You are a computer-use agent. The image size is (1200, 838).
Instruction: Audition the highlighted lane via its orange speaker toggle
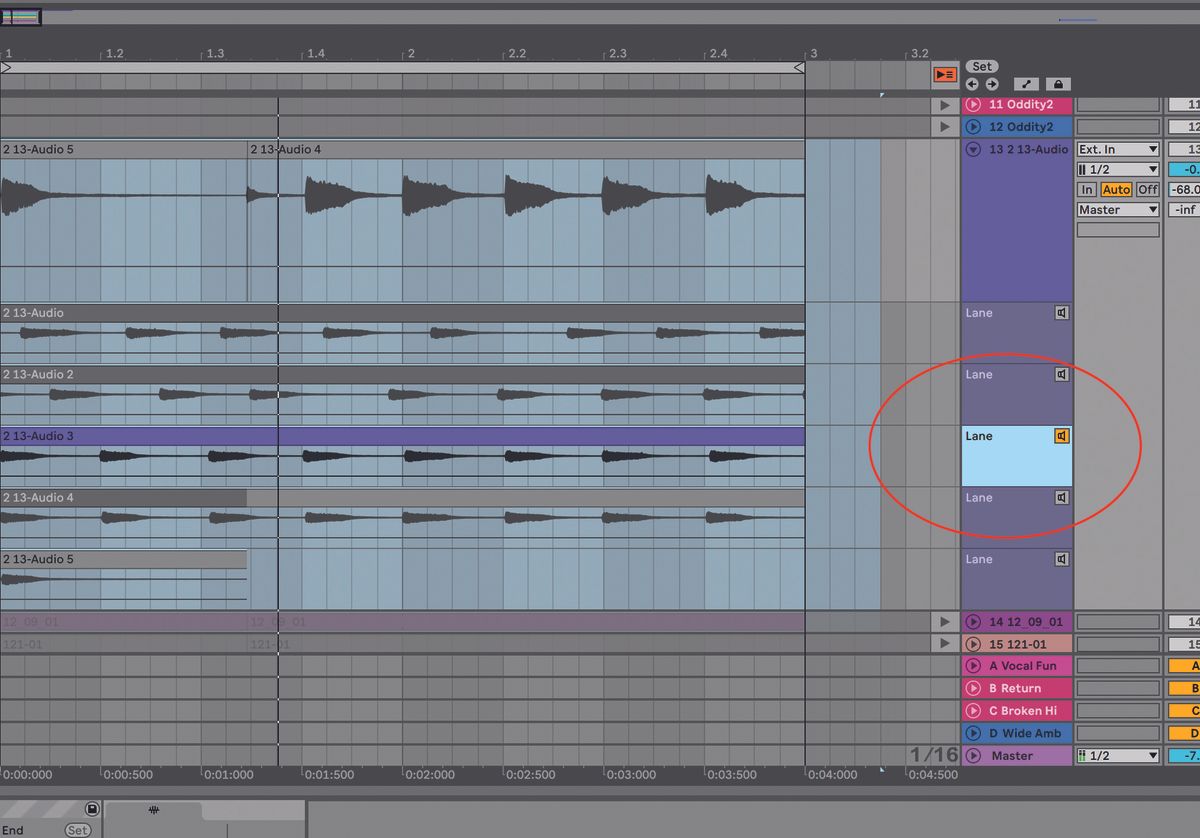pos(1063,436)
